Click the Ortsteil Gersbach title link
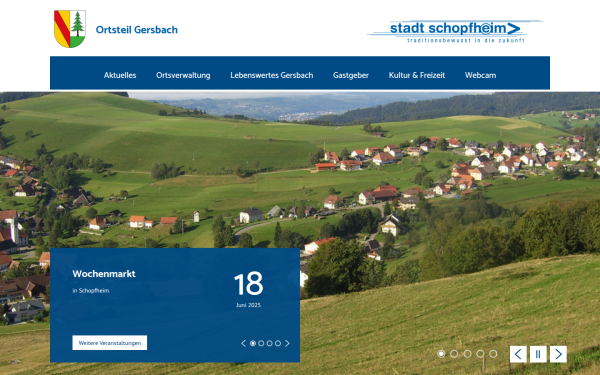This screenshot has height=375, width=600. (x=137, y=29)
